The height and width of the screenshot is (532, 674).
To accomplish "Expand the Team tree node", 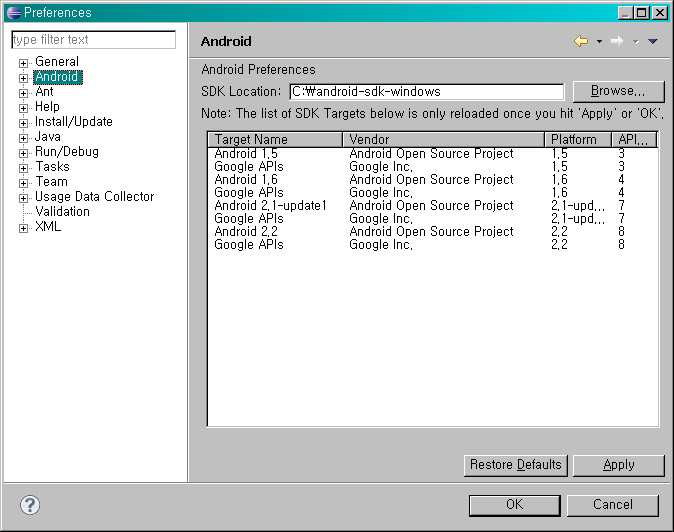I will pyautogui.click(x=23, y=183).
